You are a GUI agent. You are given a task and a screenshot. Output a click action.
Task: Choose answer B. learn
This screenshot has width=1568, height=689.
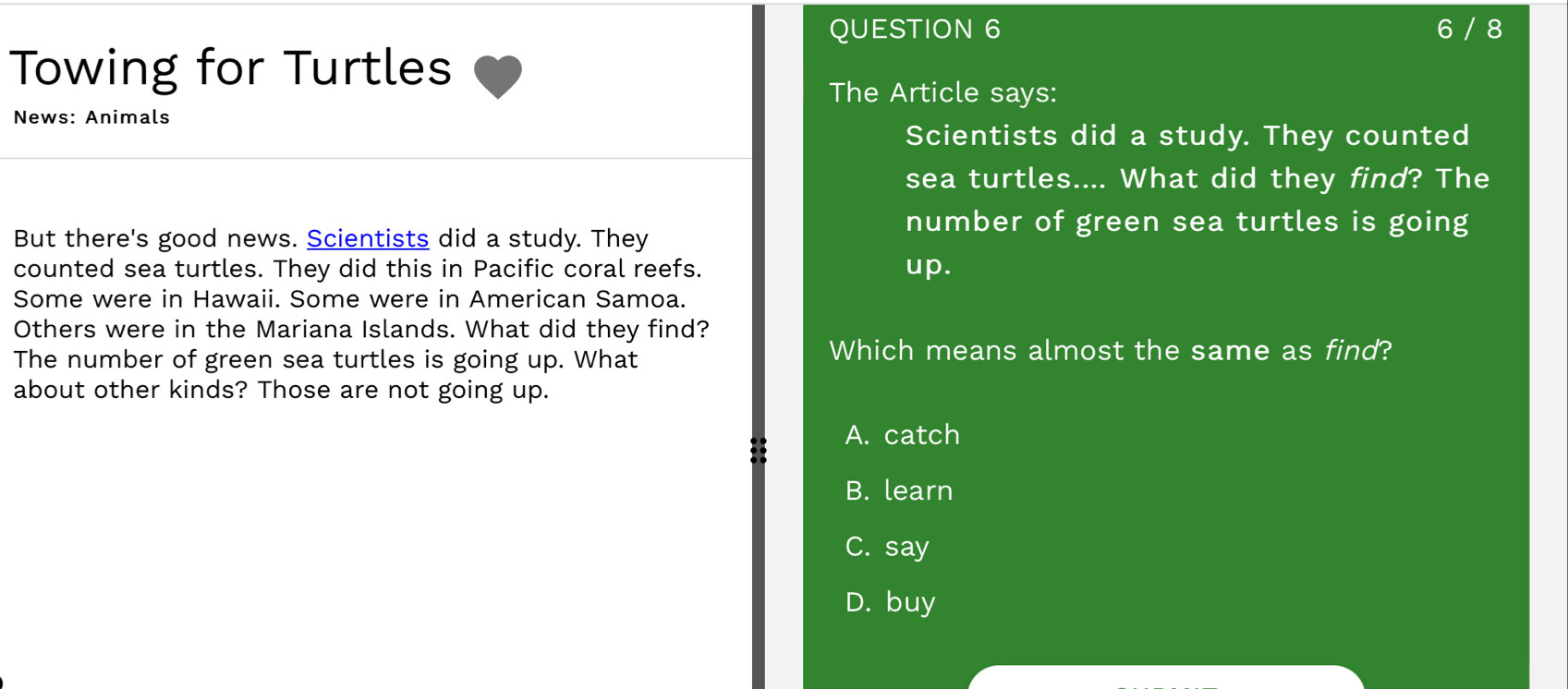[x=899, y=490]
